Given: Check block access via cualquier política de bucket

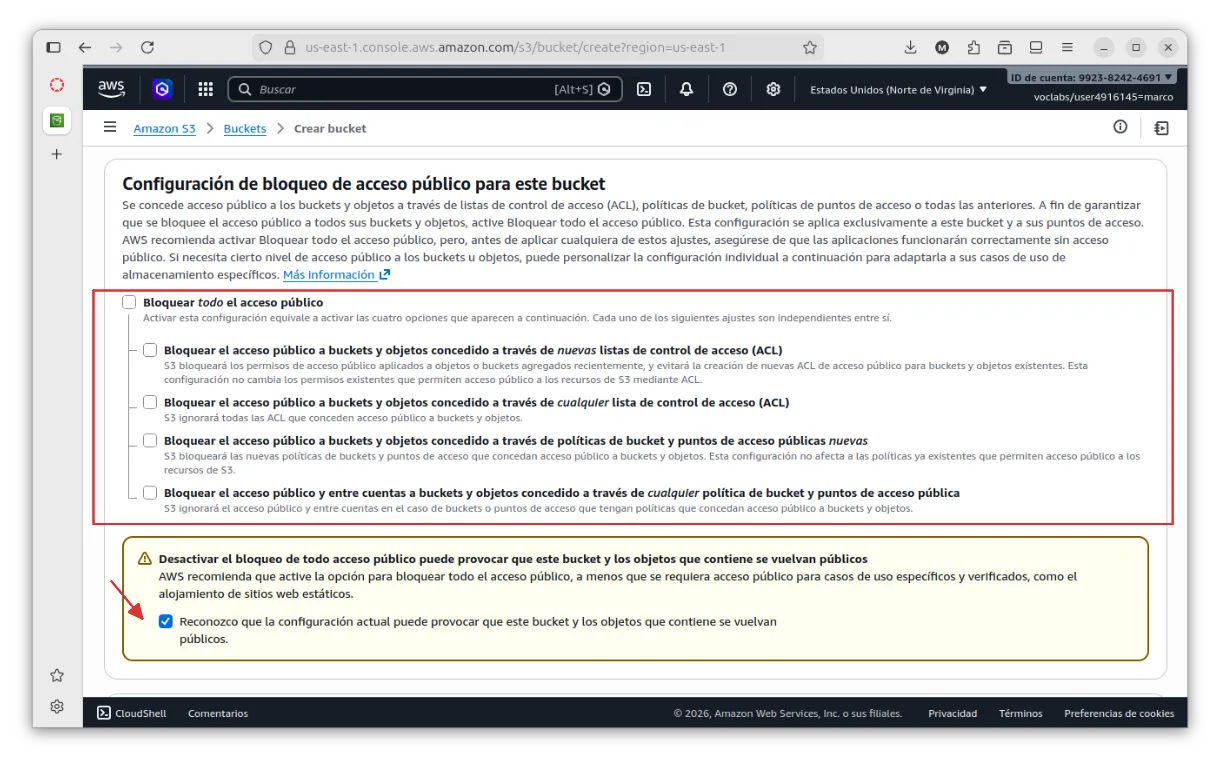Looking at the screenshot, I should pos(150,492).
